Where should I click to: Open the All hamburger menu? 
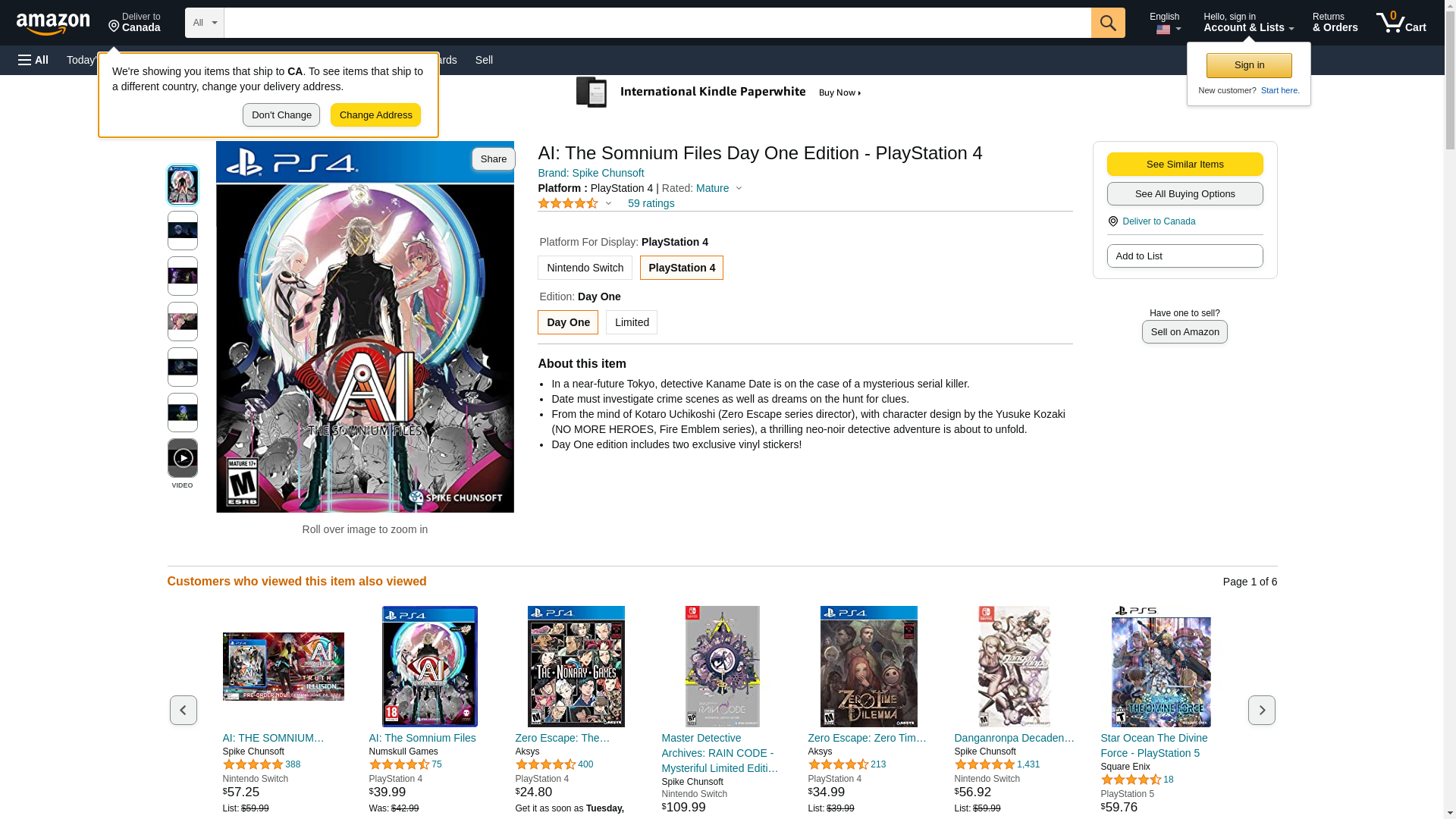(x=33, y=60)
